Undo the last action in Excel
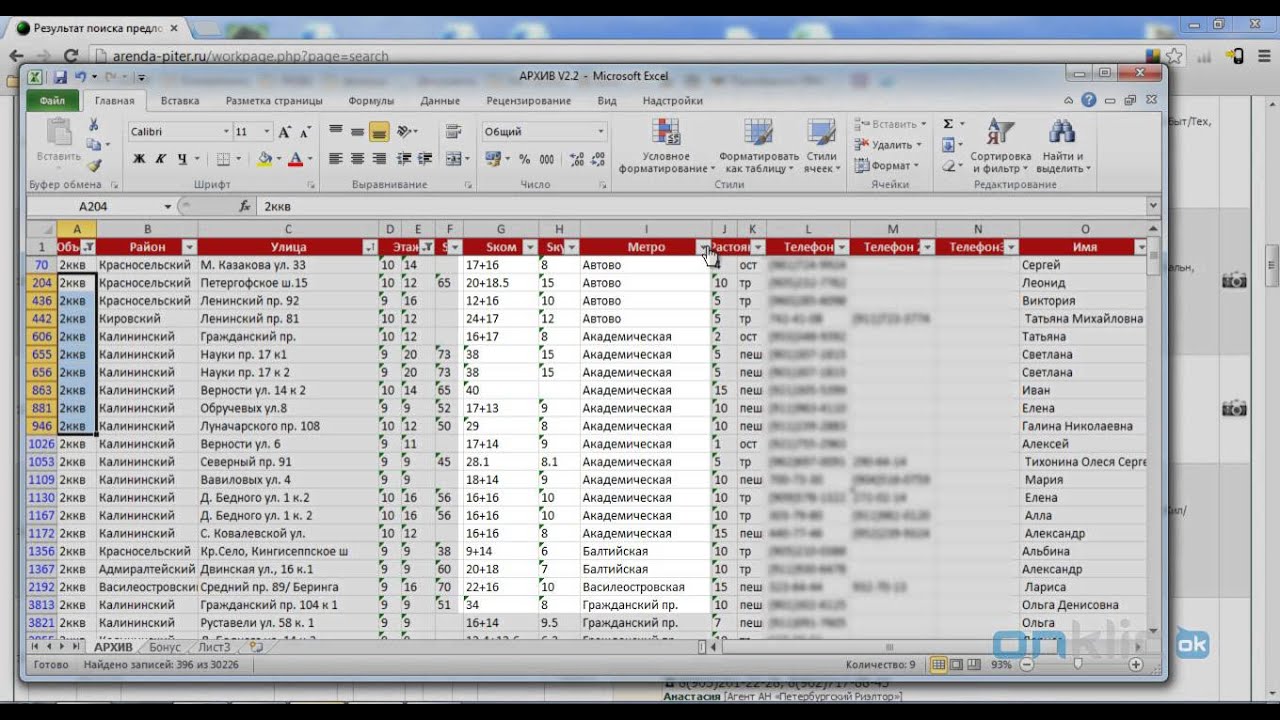The width and height of the screenshot is (1280, 720). 80,77
